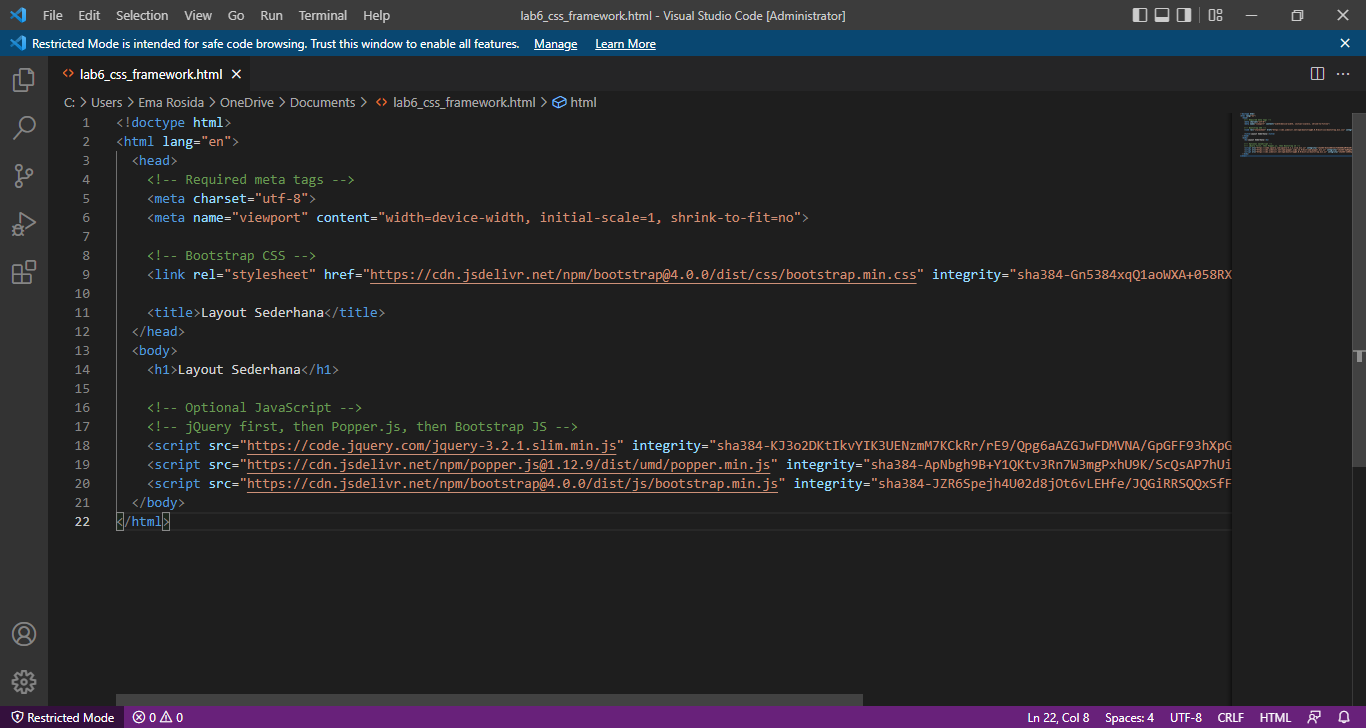Click the lang="en" attribute on line 2
This screenshot has width=1366, height=728.
[x=197, y=141]
